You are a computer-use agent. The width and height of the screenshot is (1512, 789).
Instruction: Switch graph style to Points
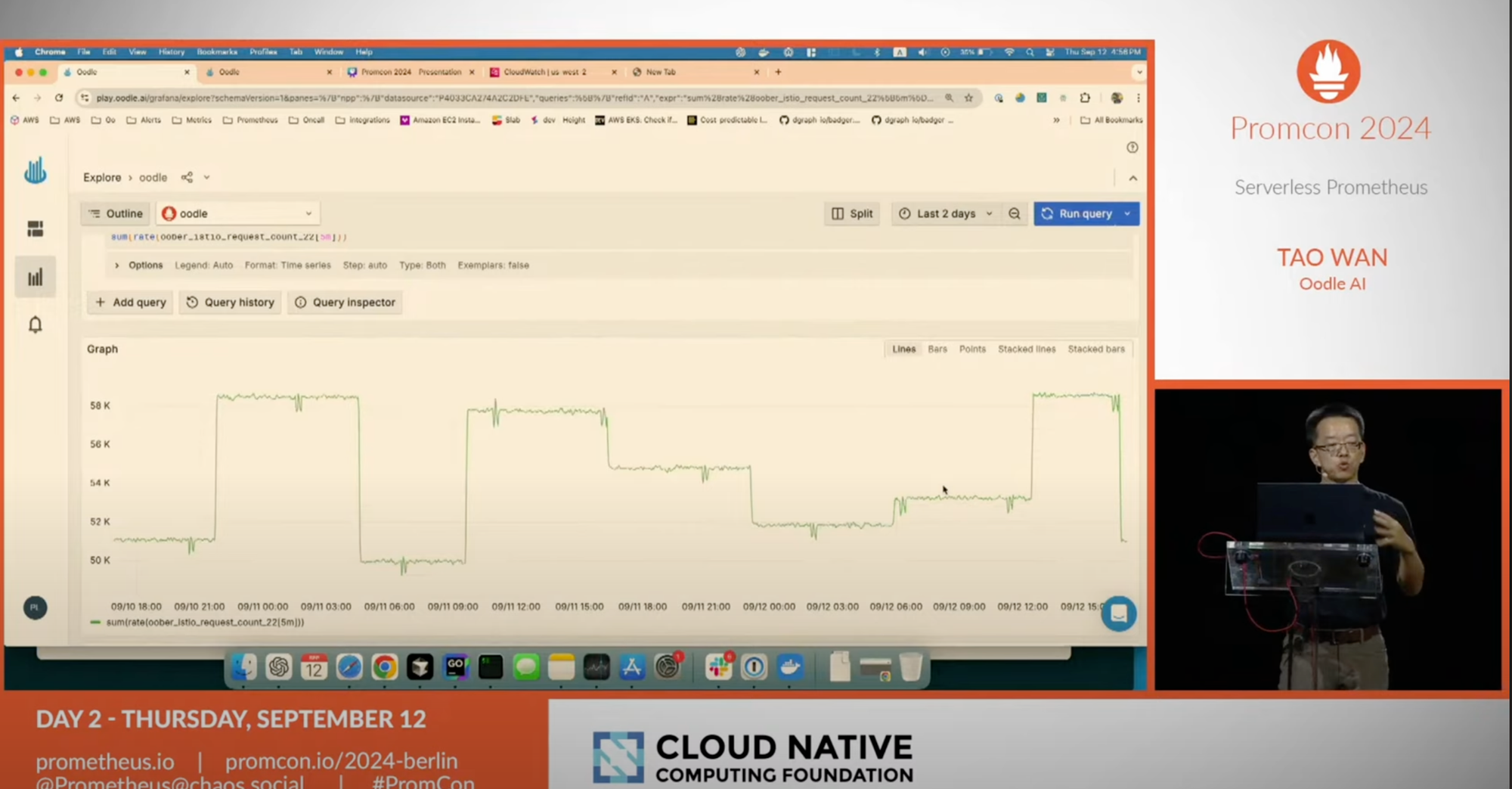click(x=972, y=349)
